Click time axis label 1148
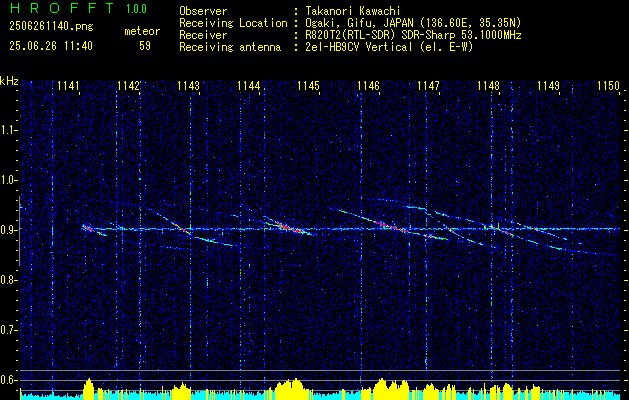Image resolution: width=629 pixels, height=400 pixels. pos(488,85)
